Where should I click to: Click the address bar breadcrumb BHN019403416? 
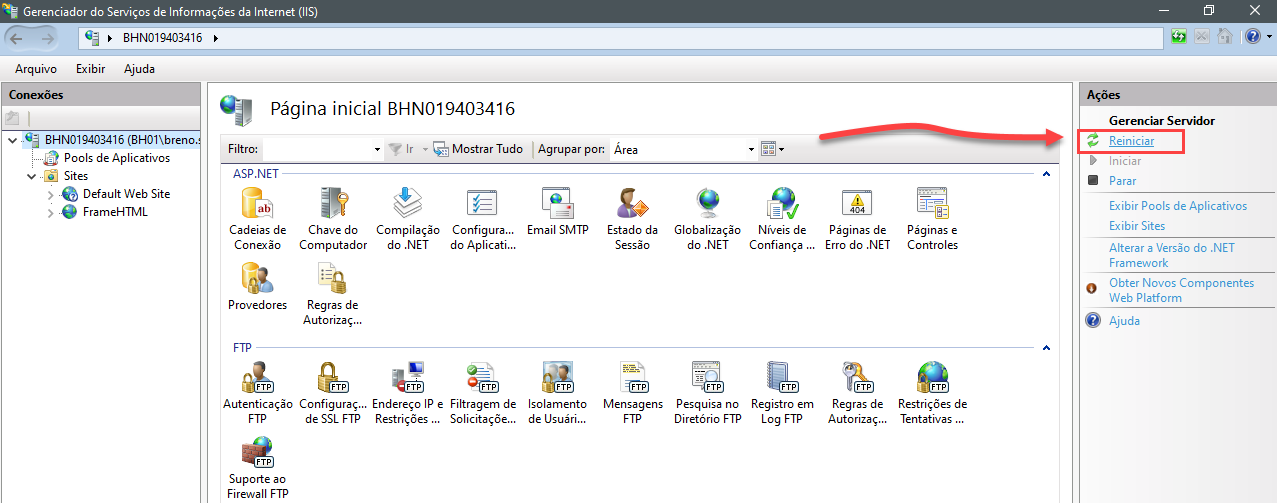[162, 38]
